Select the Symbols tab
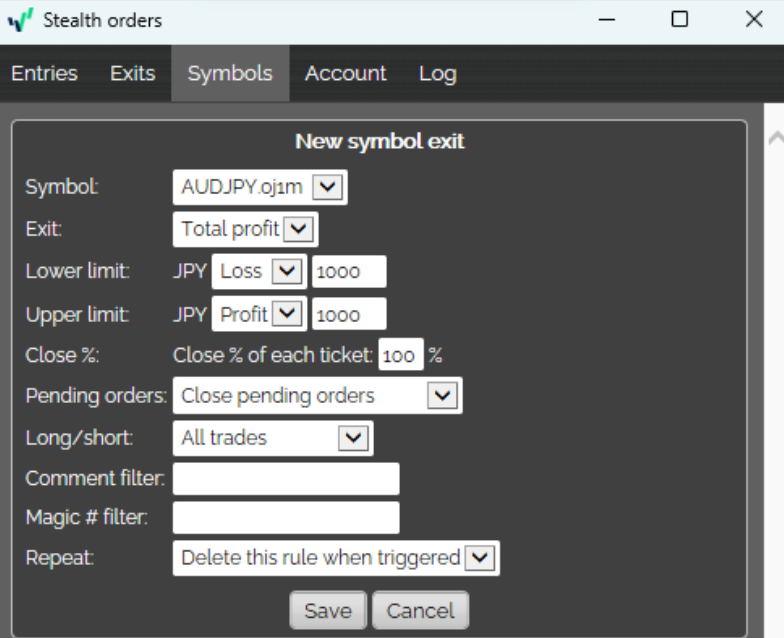Screen dimensions: 784x638 [x=230, y=74]
